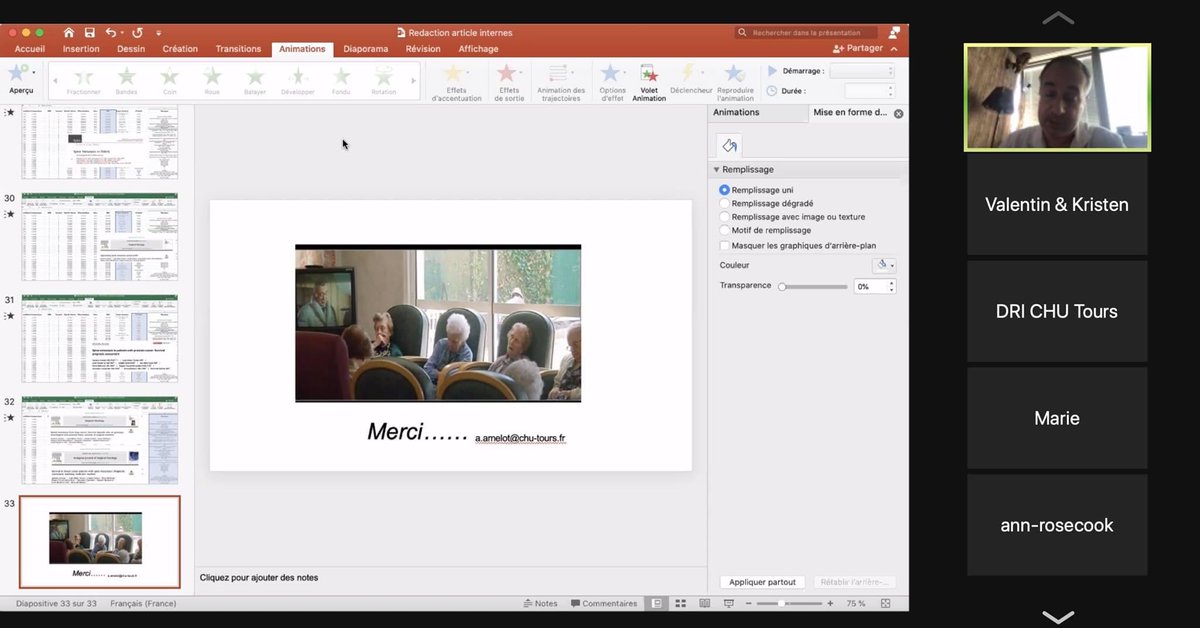
Task: Select the Roue animation effect
Action: click(212, 80)
